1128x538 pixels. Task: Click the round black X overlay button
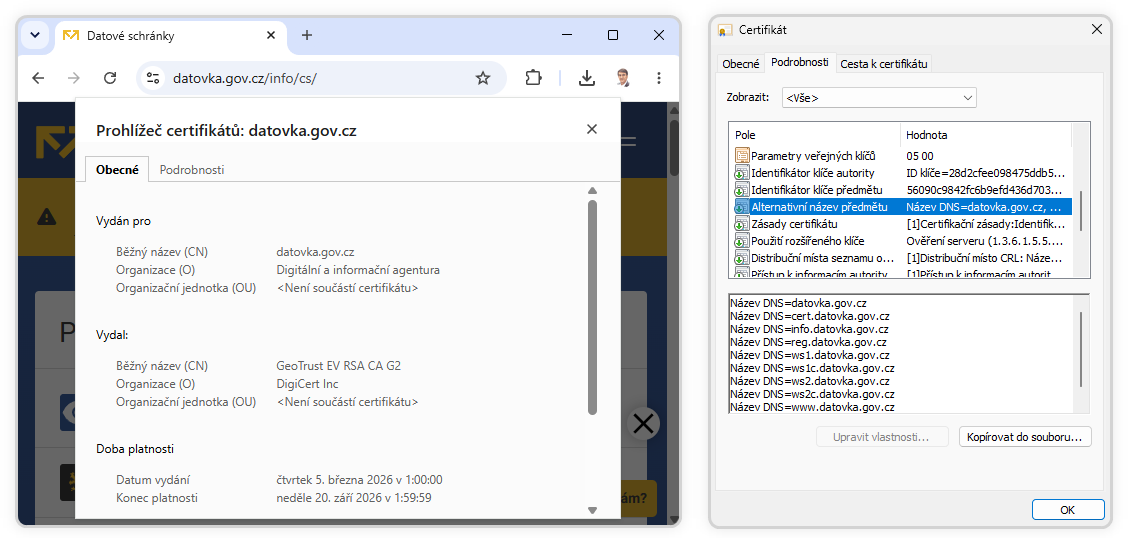tap(643, 424)
